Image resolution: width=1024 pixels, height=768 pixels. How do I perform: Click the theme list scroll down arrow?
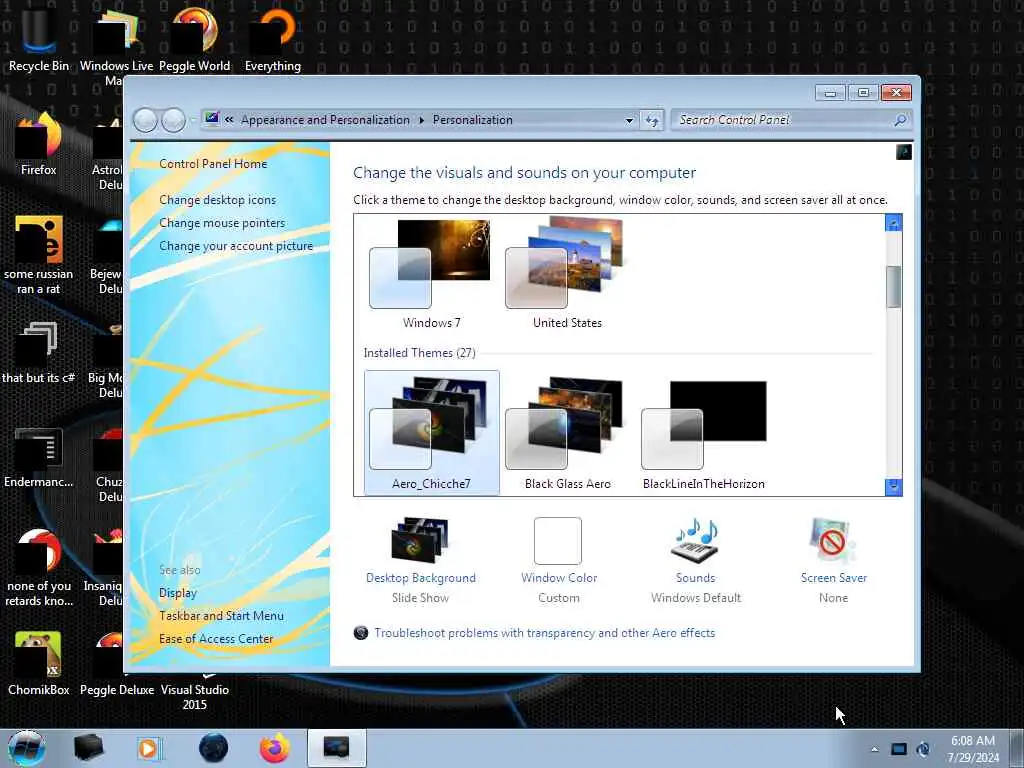[x=893, y=487]
